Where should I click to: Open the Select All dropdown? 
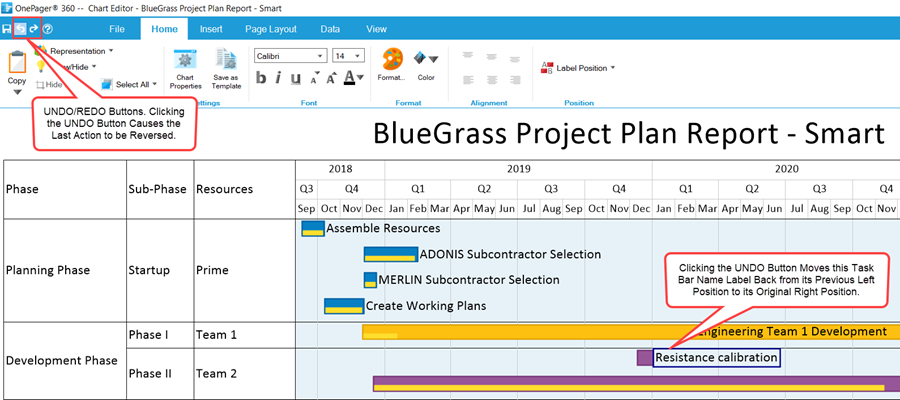(129, 84)
